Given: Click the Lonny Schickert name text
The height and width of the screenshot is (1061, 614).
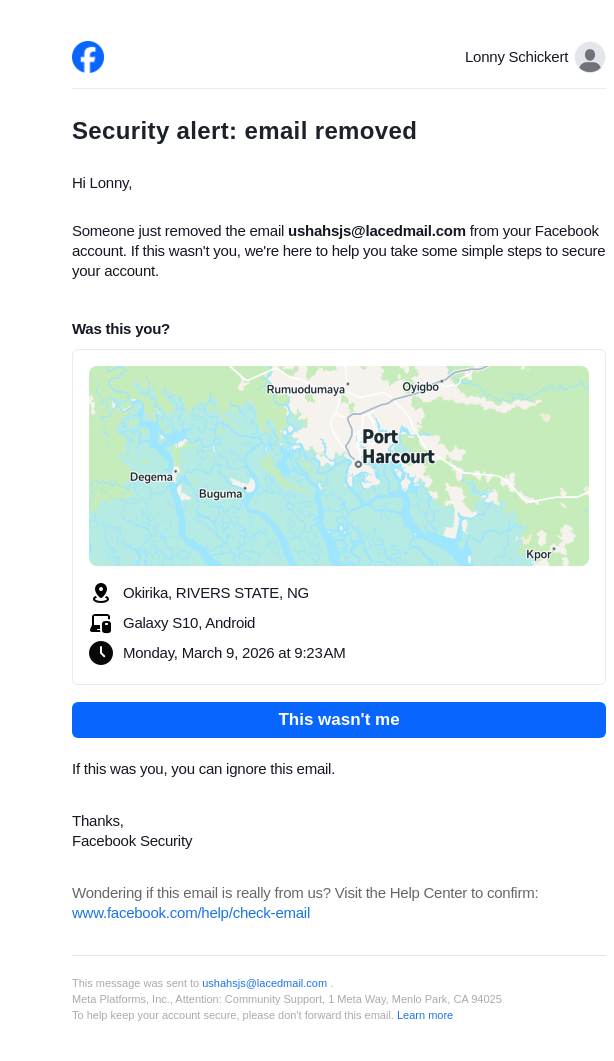Looking at the screenshot, I should (516, 57).
